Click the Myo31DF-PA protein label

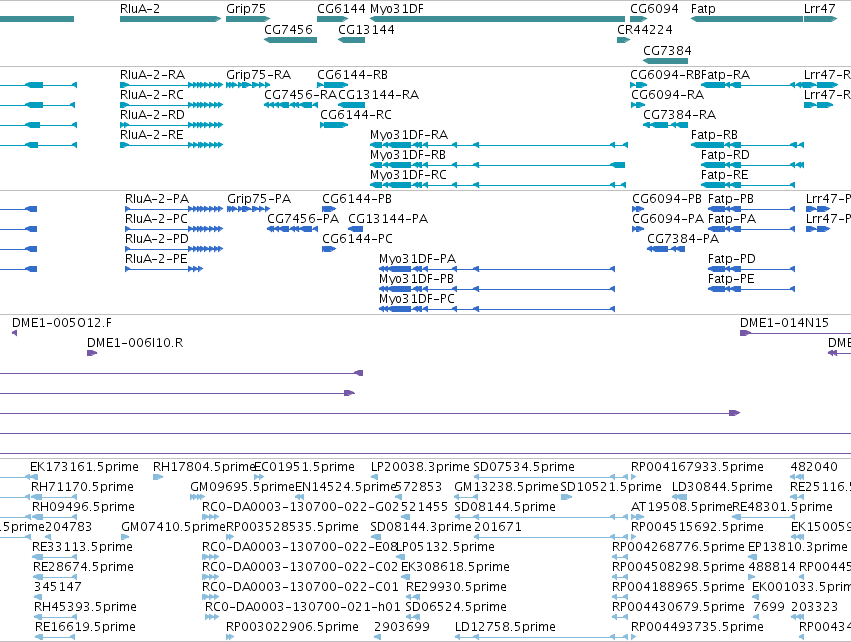point(417,259)
